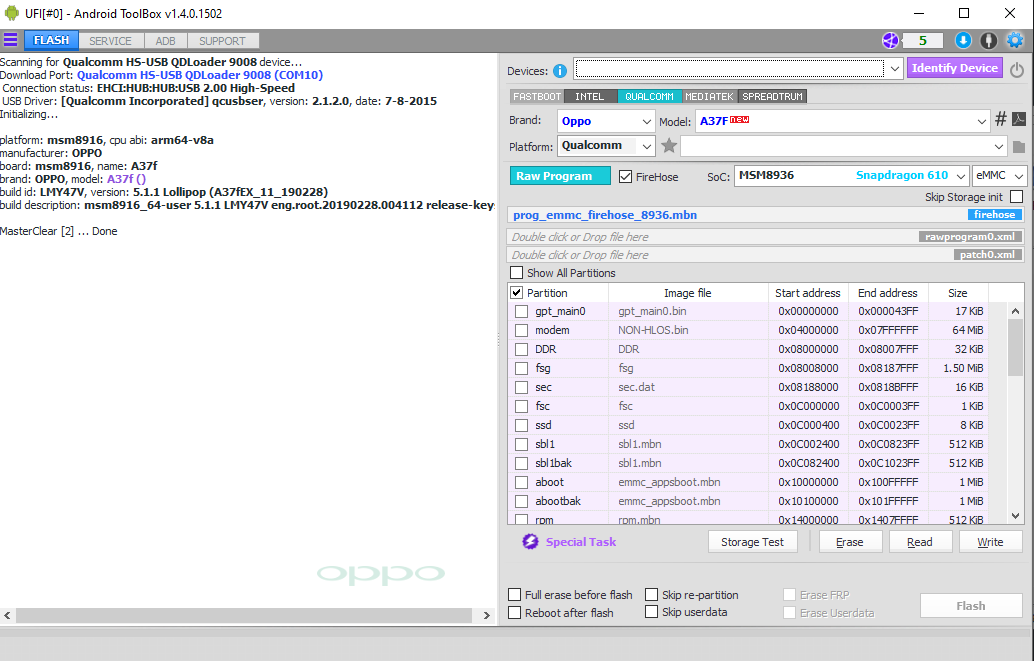Enable Skip userdata checkbox
Viewport: 1034px width, 661px height.
652,612
